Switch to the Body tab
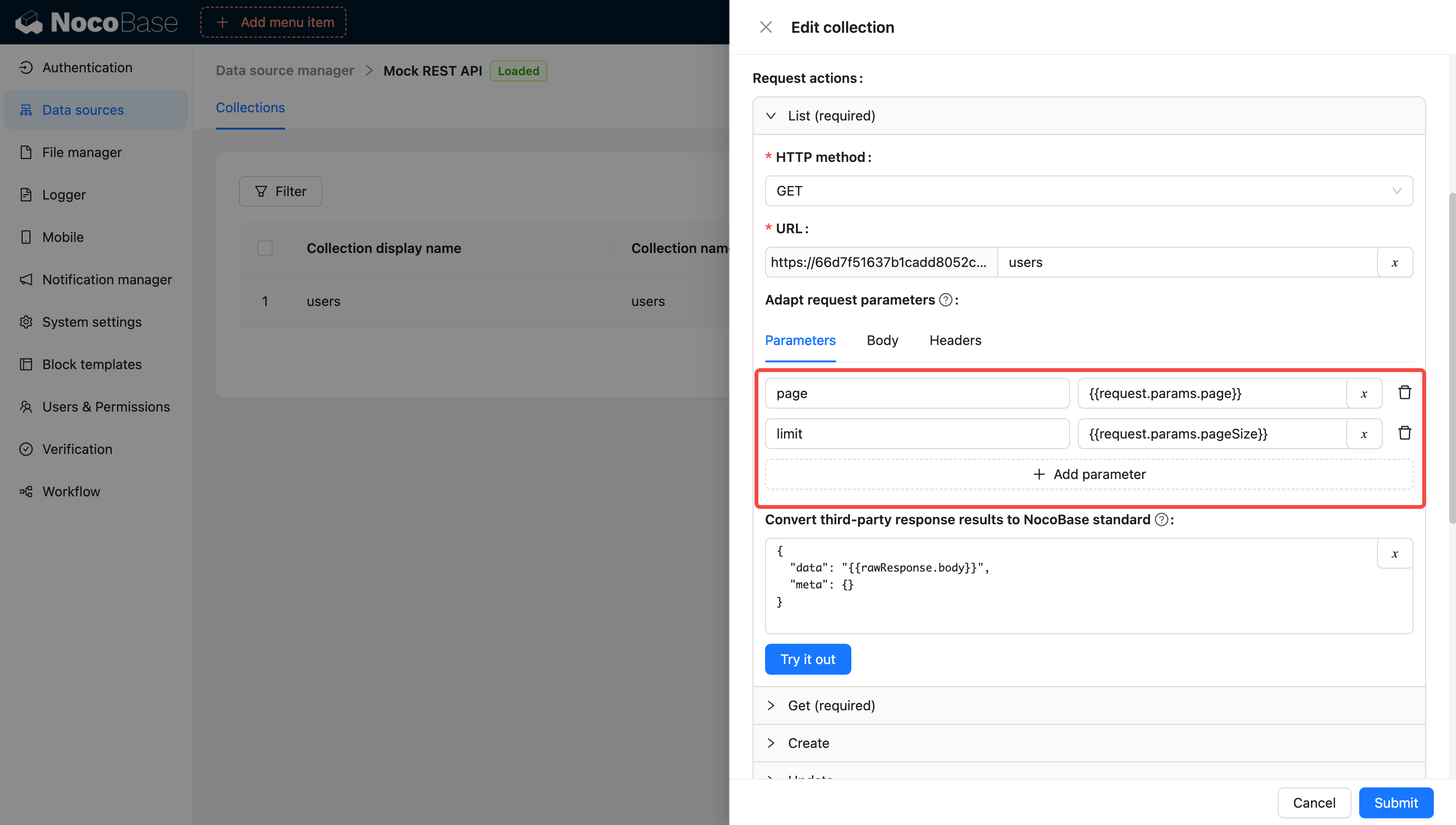 point(882,340)
